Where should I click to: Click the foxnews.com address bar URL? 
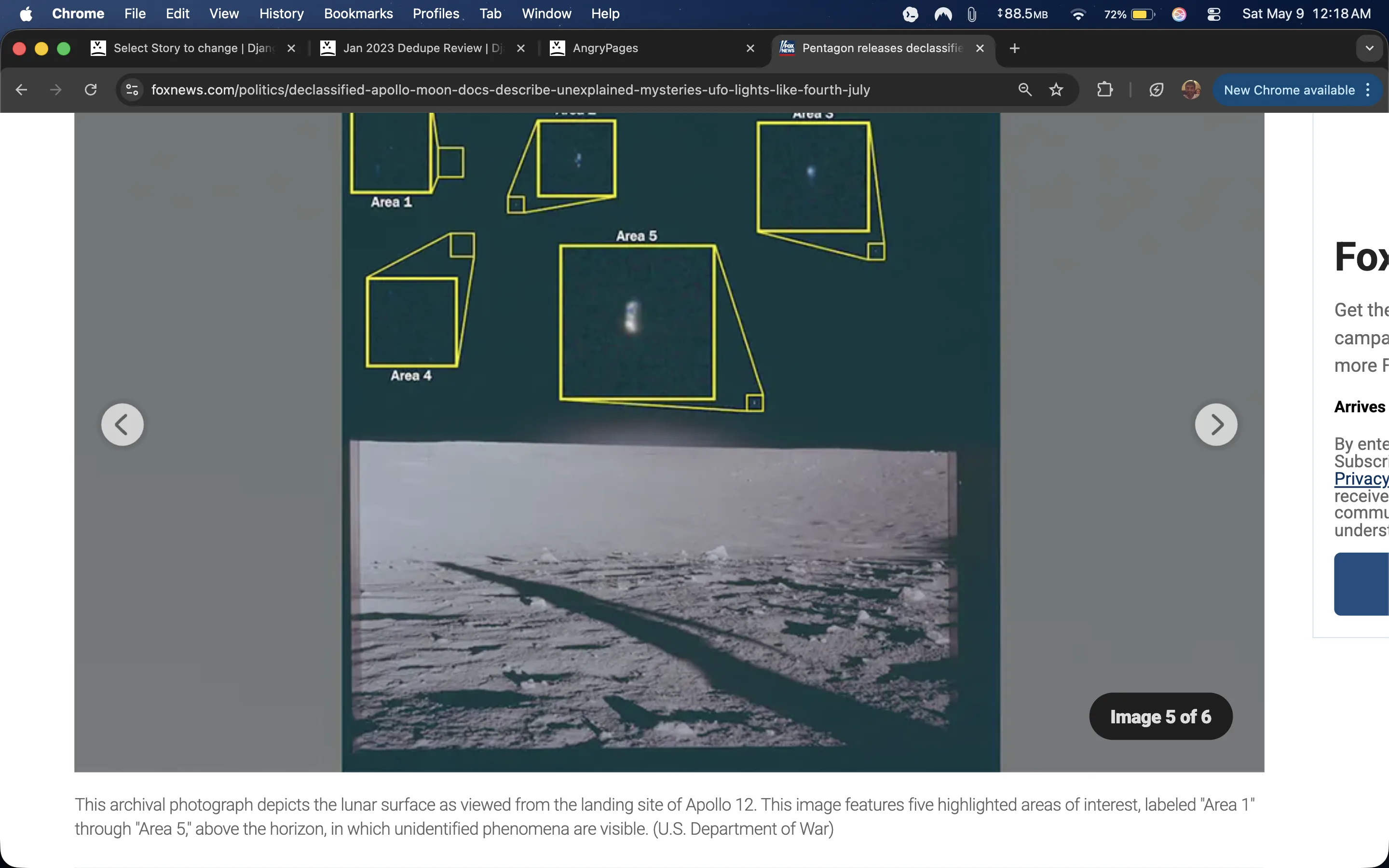coord(510,90)
